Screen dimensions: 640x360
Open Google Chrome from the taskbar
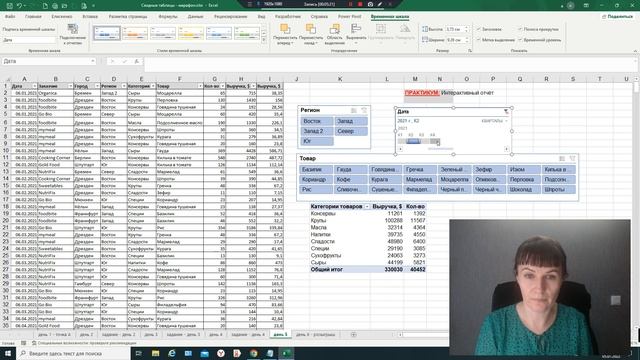(x=254, y=353)
